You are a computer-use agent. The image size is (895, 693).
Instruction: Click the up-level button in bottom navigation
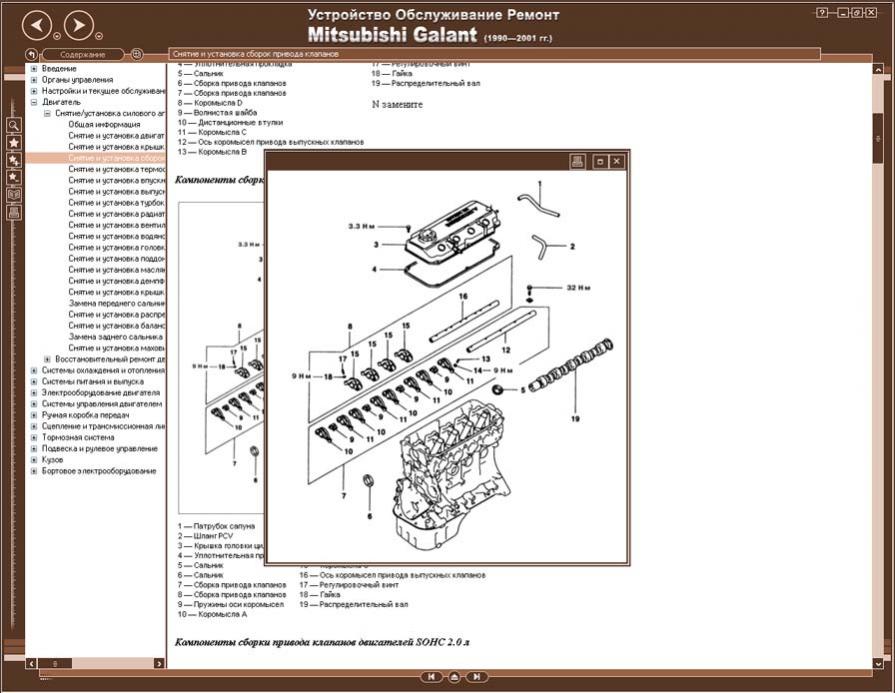tap(454, 677)
